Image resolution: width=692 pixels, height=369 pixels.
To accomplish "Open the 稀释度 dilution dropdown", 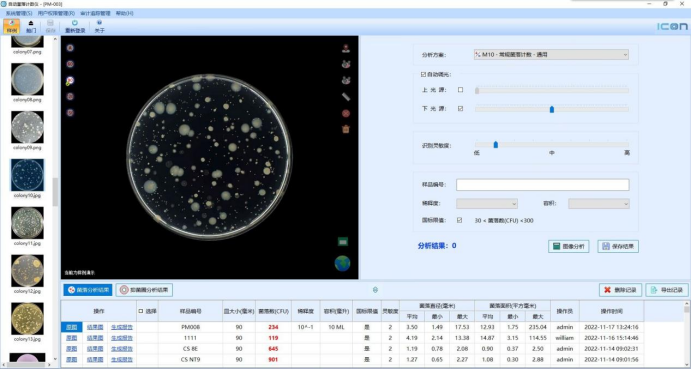I will tap(487, 203).
